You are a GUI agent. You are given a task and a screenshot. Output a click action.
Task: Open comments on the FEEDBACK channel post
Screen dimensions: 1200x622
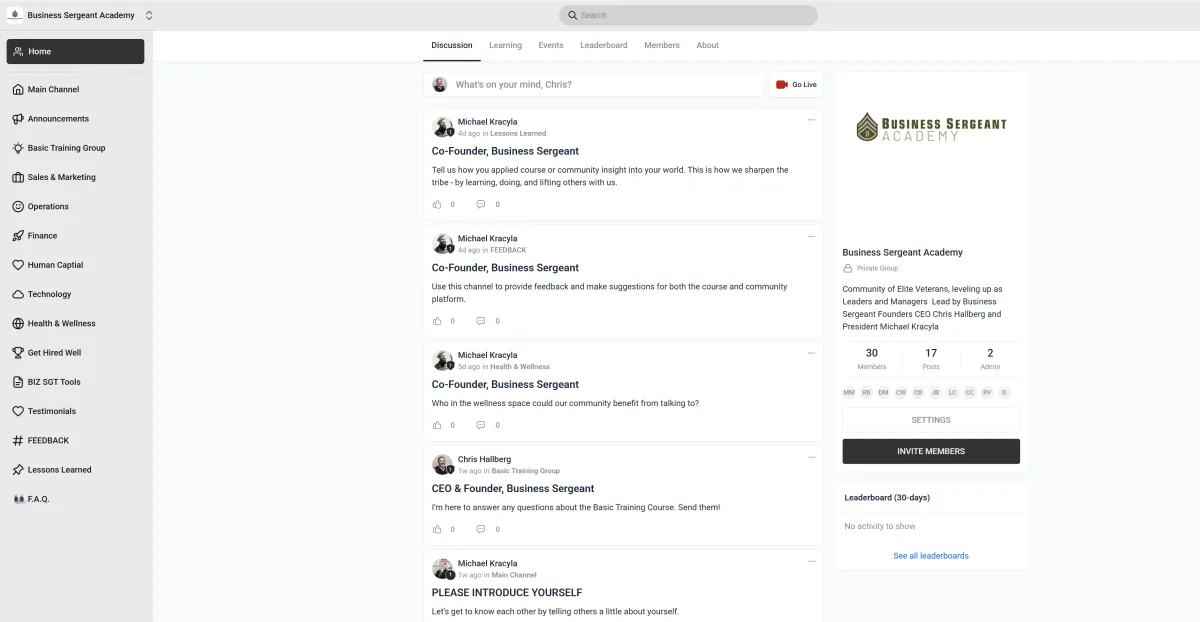pos(481,321)
